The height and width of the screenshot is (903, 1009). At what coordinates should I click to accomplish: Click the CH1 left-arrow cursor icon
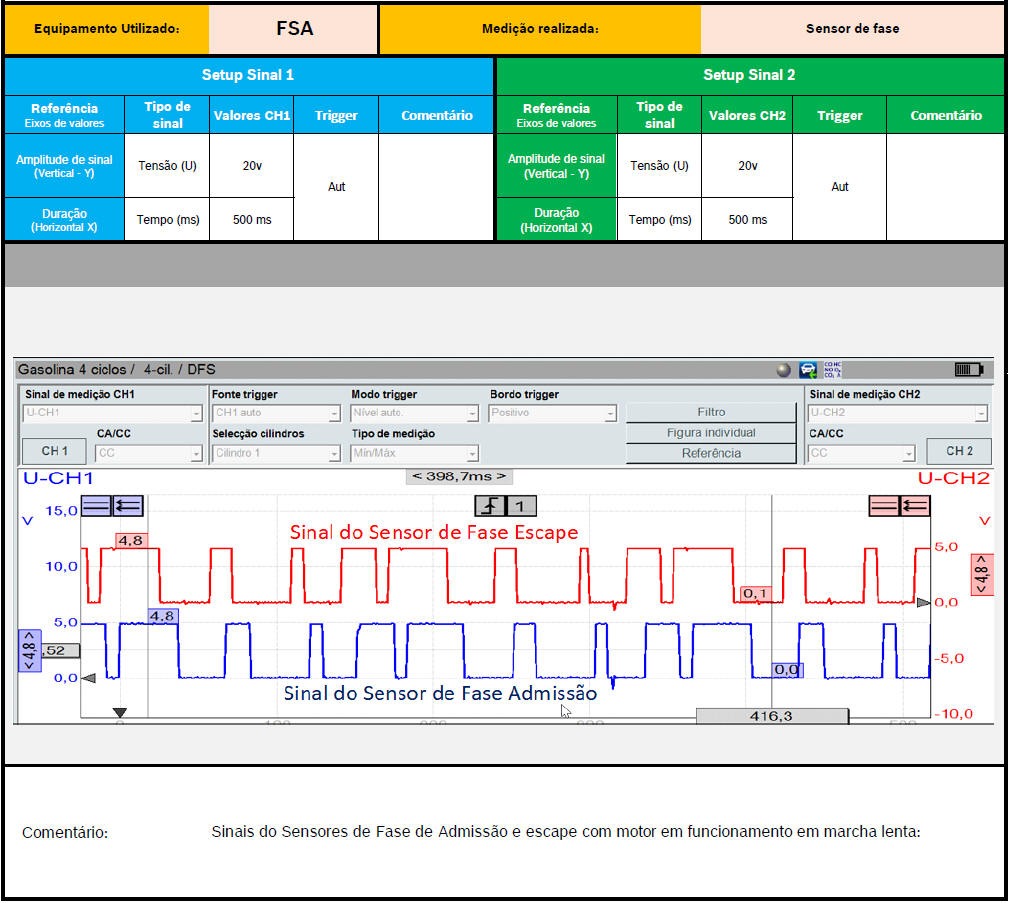[128, 505]
